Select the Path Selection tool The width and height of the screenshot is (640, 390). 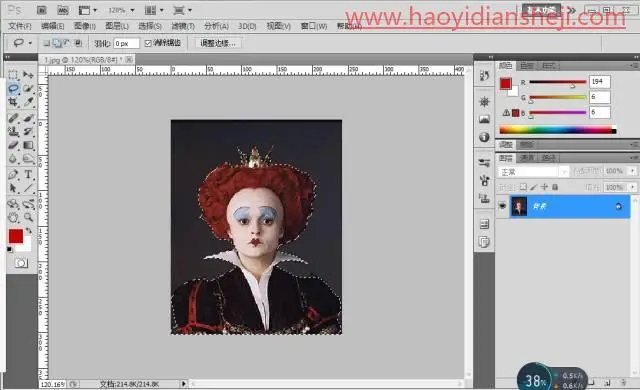coord(13,188)
